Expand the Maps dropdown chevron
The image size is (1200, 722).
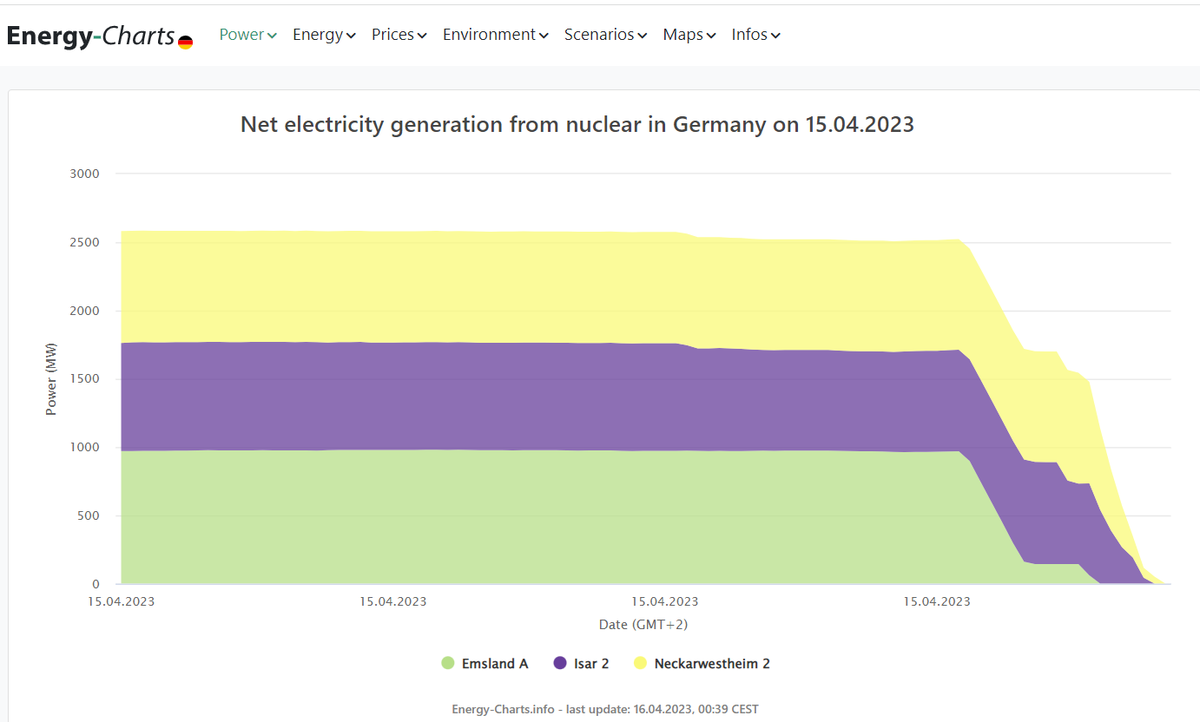pyautogui.click(x=712, y=36)
